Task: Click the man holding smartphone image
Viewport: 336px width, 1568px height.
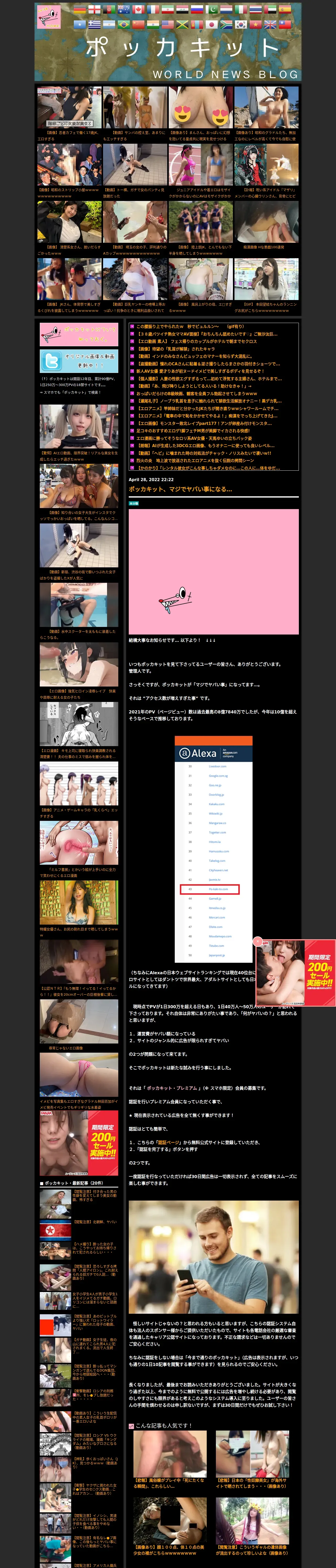Action: [x=214, y=1257]
